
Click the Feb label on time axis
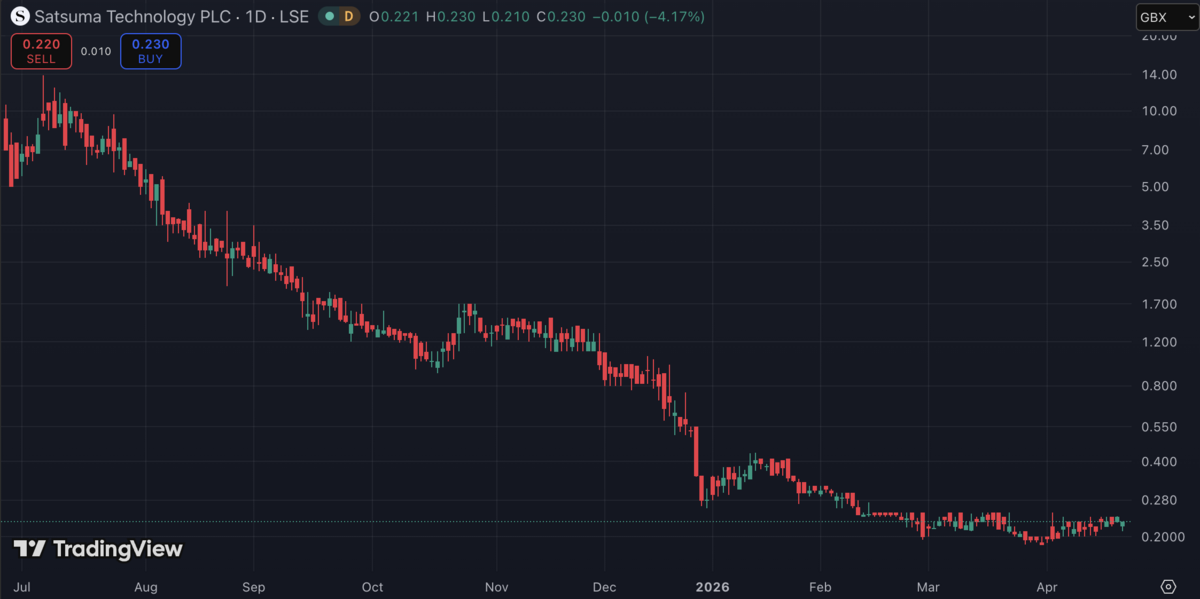point(820,587)
